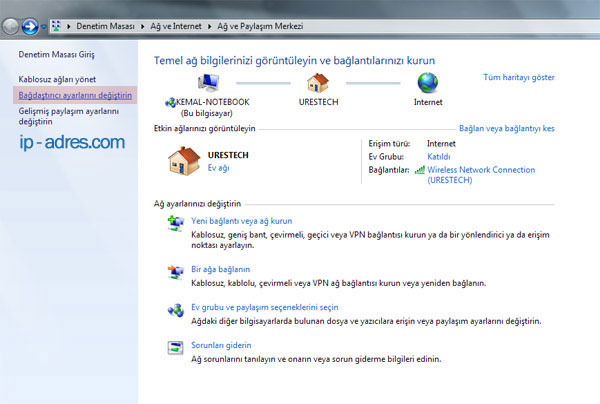Screen dimensions: 600x404
Task: Open Tüm haritayı göster link
Action: tap(518, 77)
